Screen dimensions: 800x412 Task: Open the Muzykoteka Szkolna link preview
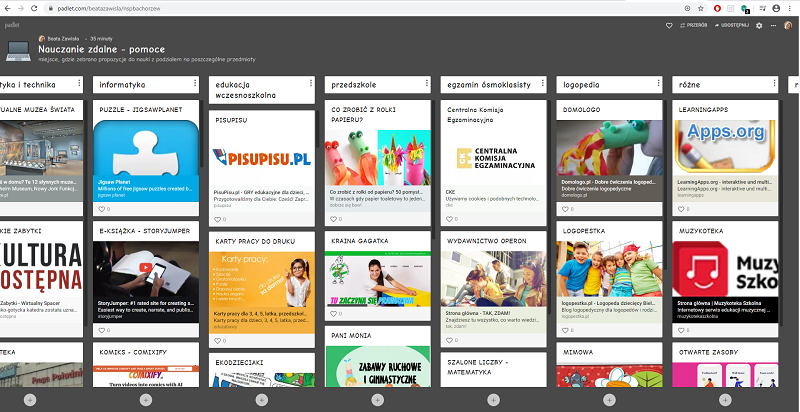point(725,310)
